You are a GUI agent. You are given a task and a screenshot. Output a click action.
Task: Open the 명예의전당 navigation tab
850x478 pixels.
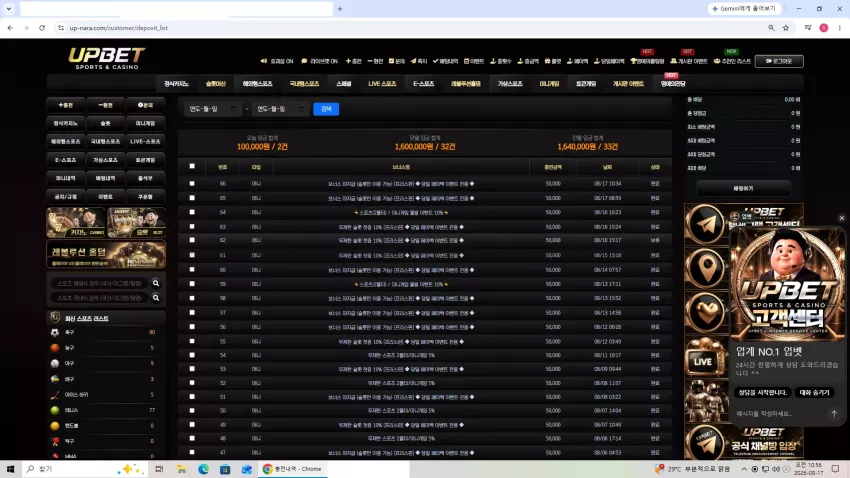click(x=673, y=84)
